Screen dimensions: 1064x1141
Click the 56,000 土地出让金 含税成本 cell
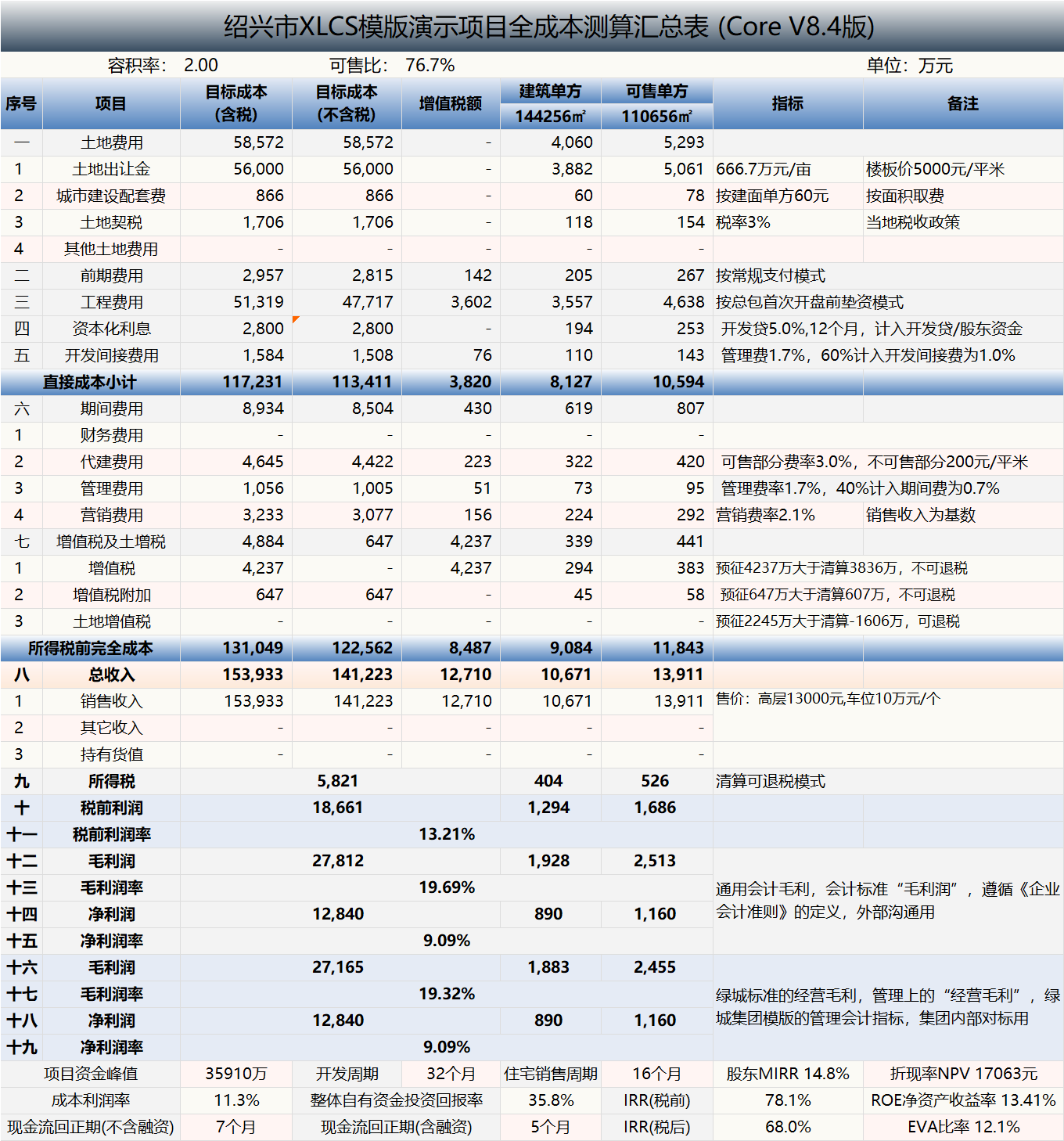pyautogui.click(x=258, y=169)
